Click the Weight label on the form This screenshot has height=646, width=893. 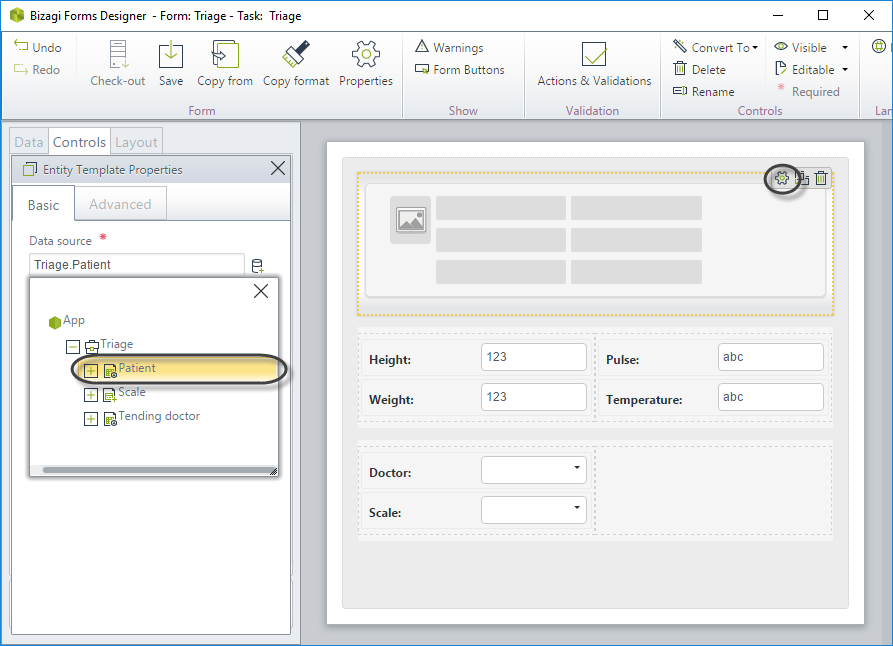coord(391,400)
